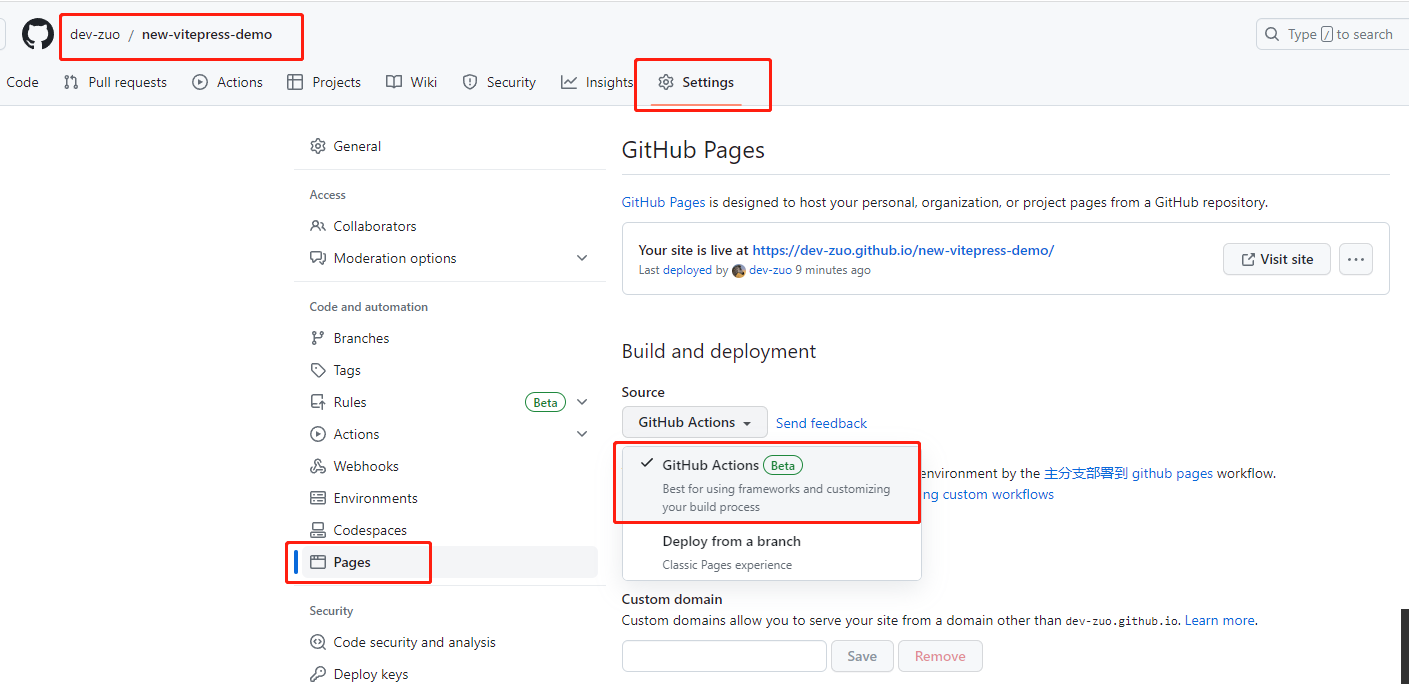This screenshot has height=684, width=1409.
Task: Click the Send feedback link
Action: pos(821,423)
